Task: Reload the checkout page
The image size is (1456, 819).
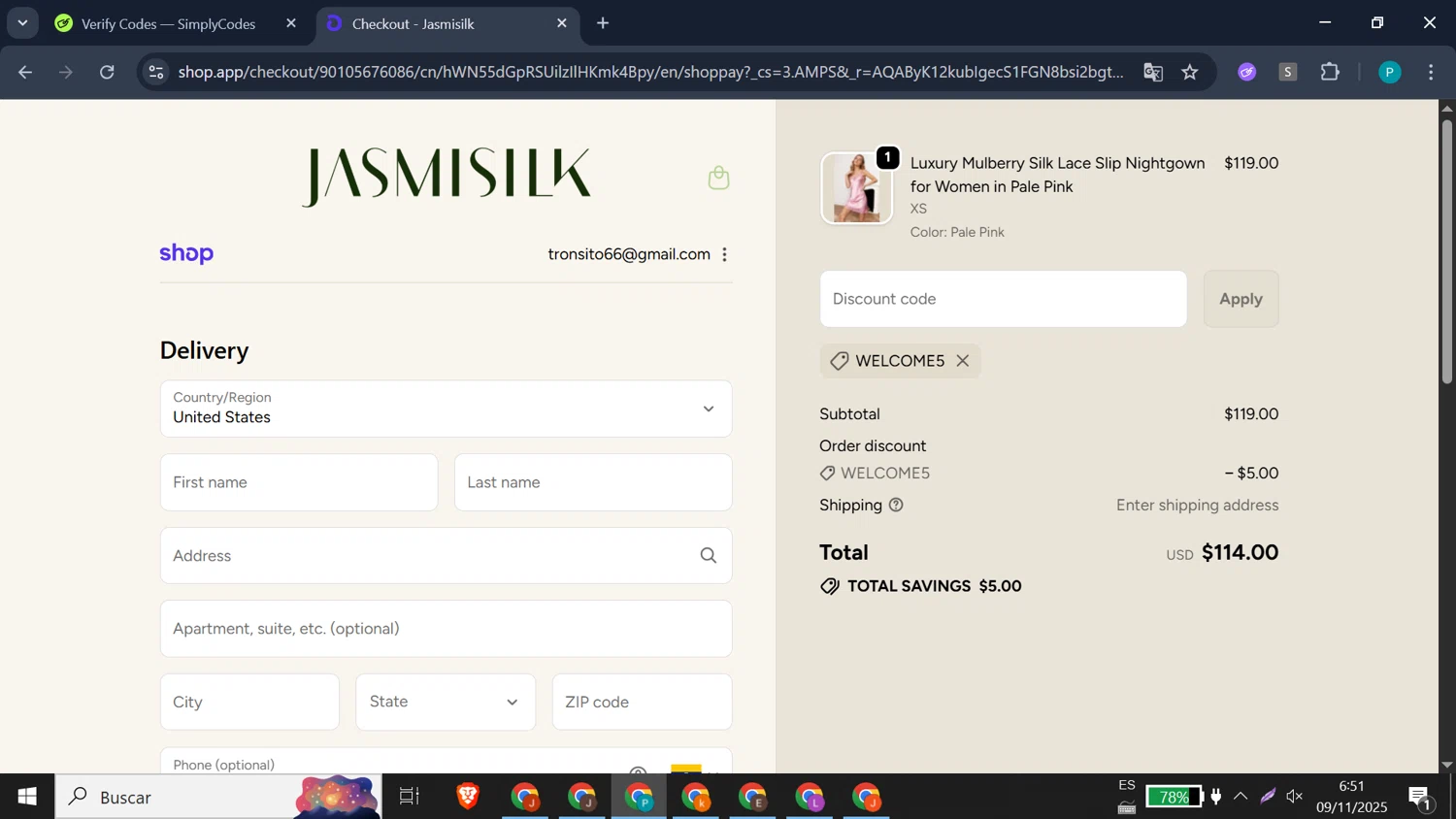Action: click(x=107, y=72)
